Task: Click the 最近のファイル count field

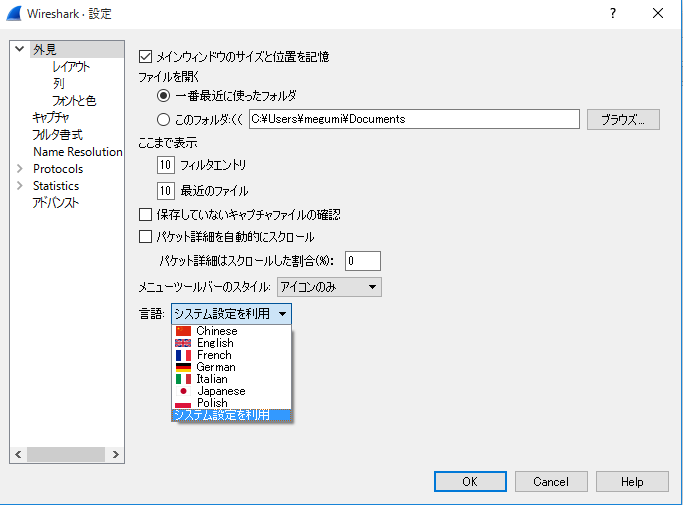Action: 166,191
